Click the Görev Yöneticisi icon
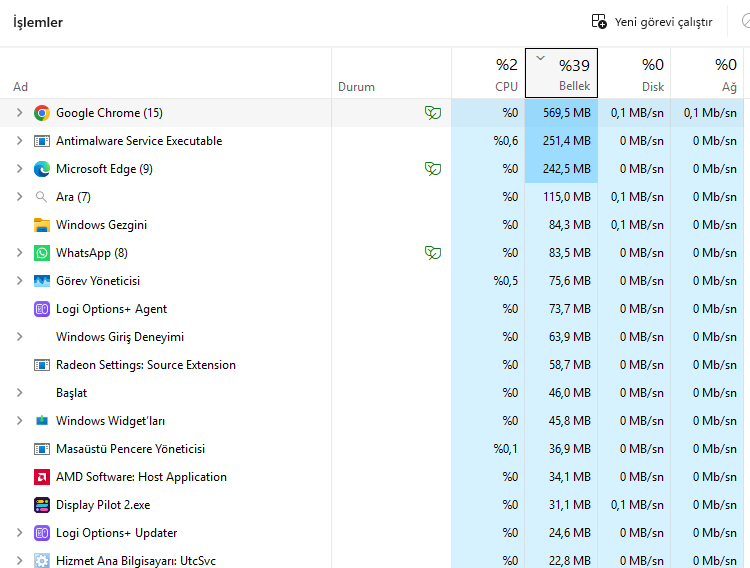Image resolution: width=750 pixels, height=568 pixels. tap(42, 281)
